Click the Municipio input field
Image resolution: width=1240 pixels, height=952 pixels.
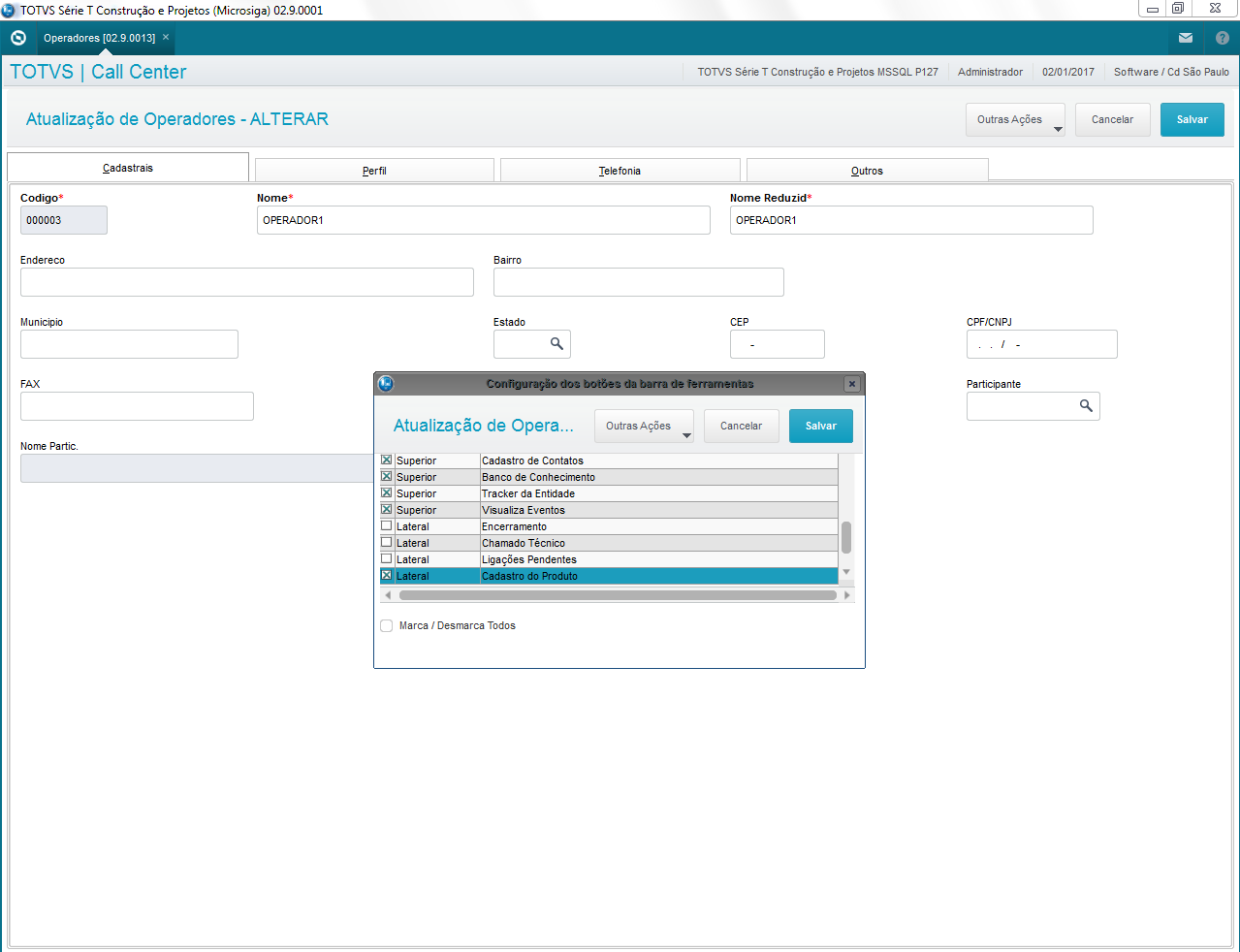point(129,344)
